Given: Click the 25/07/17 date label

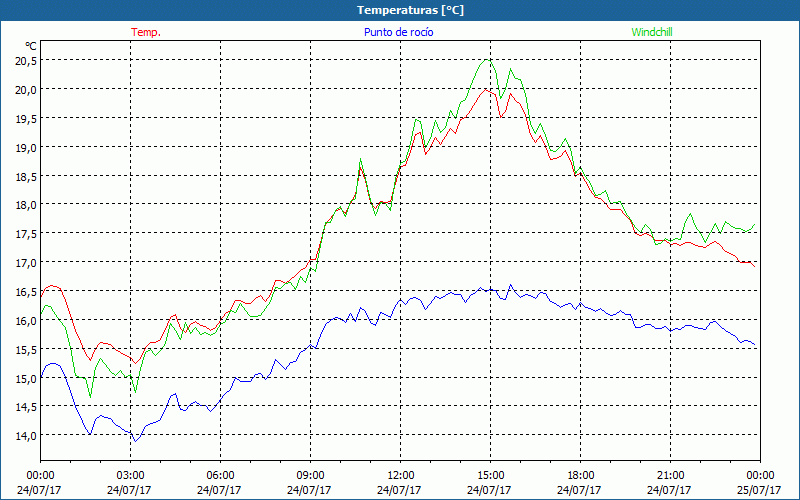Looking at the screenshot, I should tap(760, 490).
